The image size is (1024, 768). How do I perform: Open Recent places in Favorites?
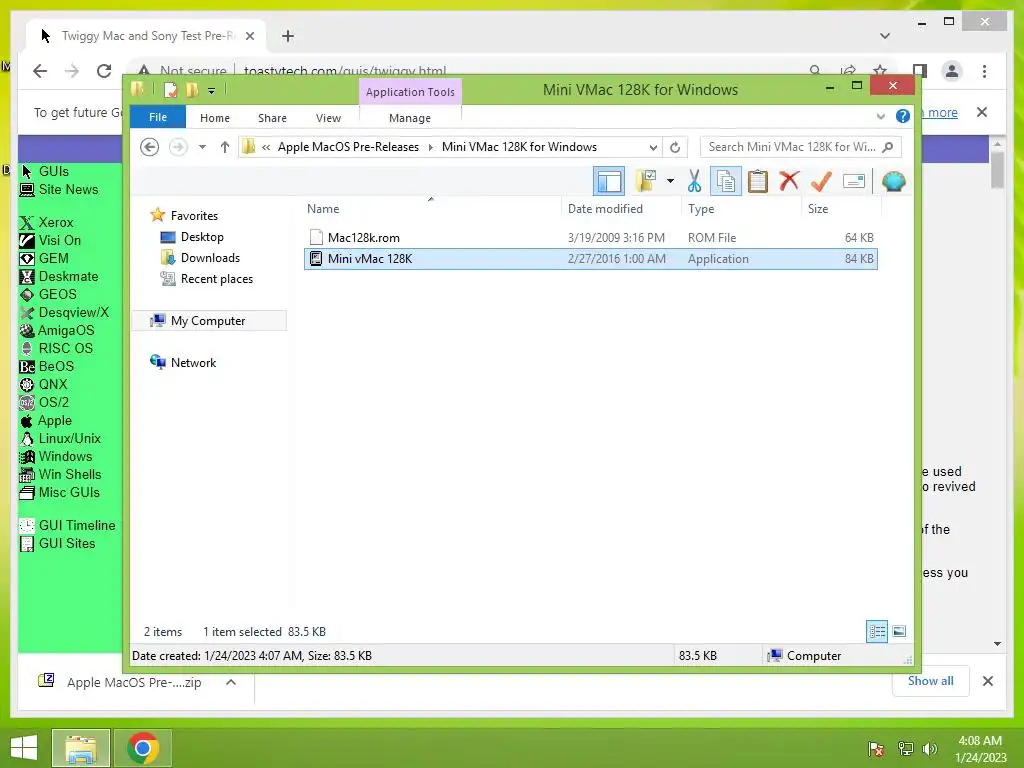[216, 279]
